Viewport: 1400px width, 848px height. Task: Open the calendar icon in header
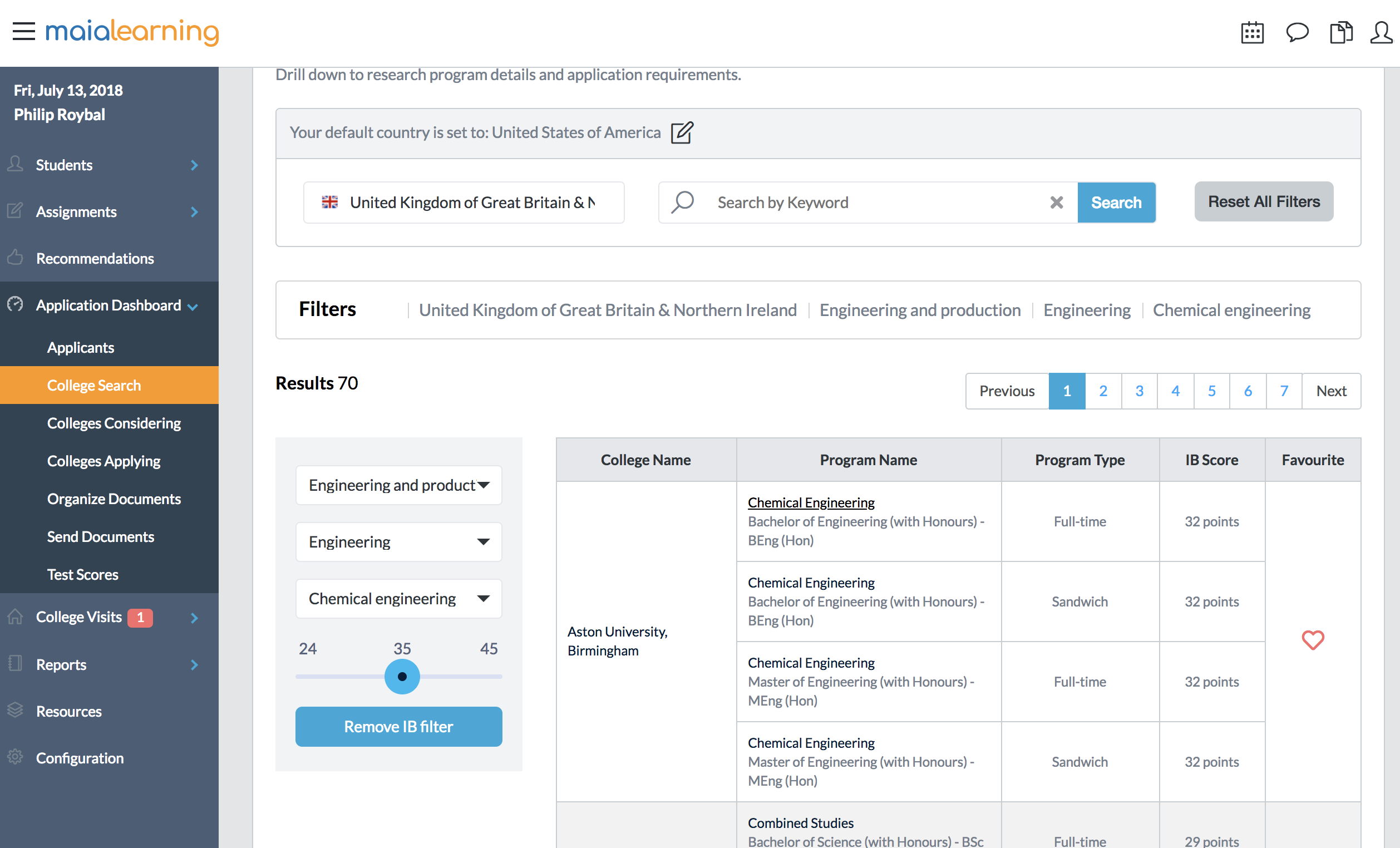1251,32
